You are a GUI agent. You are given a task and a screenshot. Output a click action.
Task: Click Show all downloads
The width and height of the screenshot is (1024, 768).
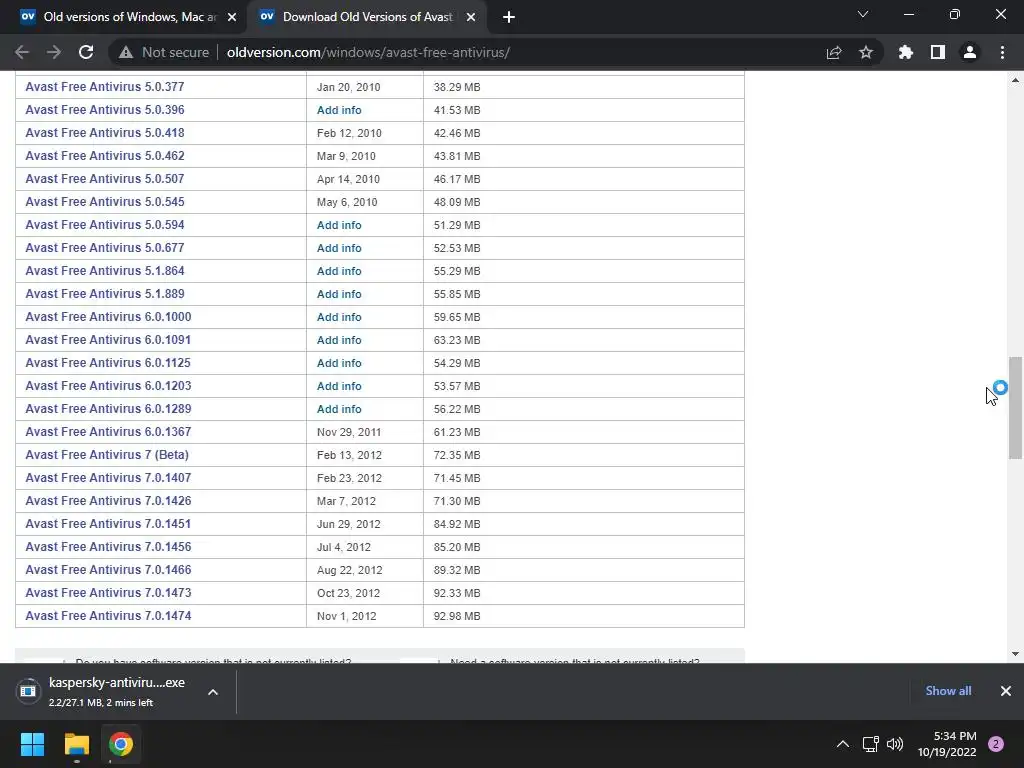[948, 691]
